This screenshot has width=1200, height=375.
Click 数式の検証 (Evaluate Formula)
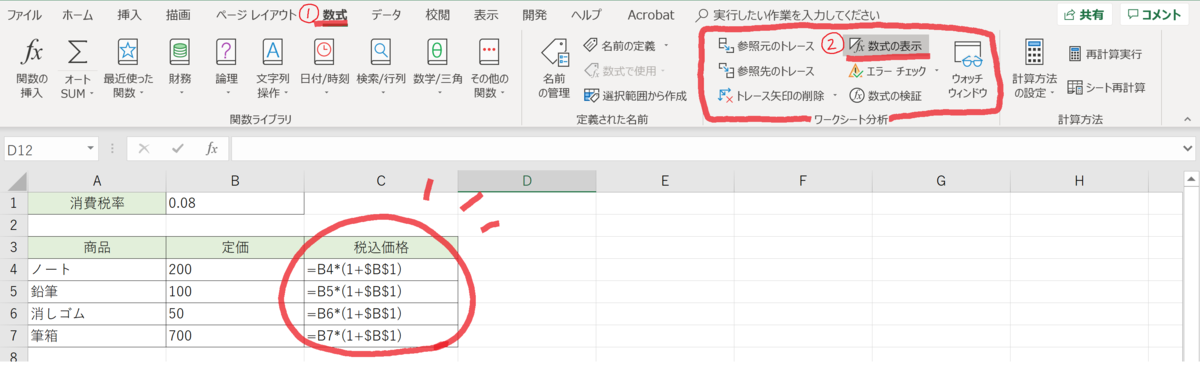[x=885, y=96]
